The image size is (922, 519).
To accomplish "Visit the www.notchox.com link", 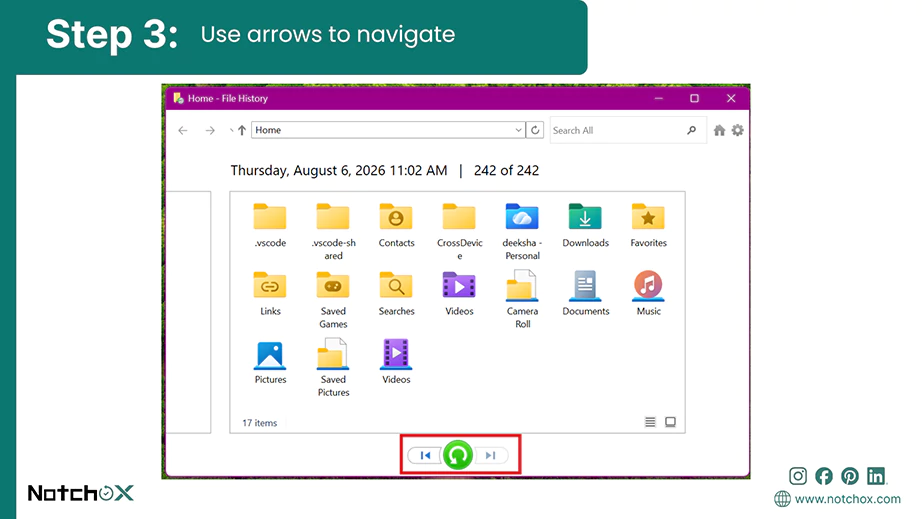I will click(847, 499).
